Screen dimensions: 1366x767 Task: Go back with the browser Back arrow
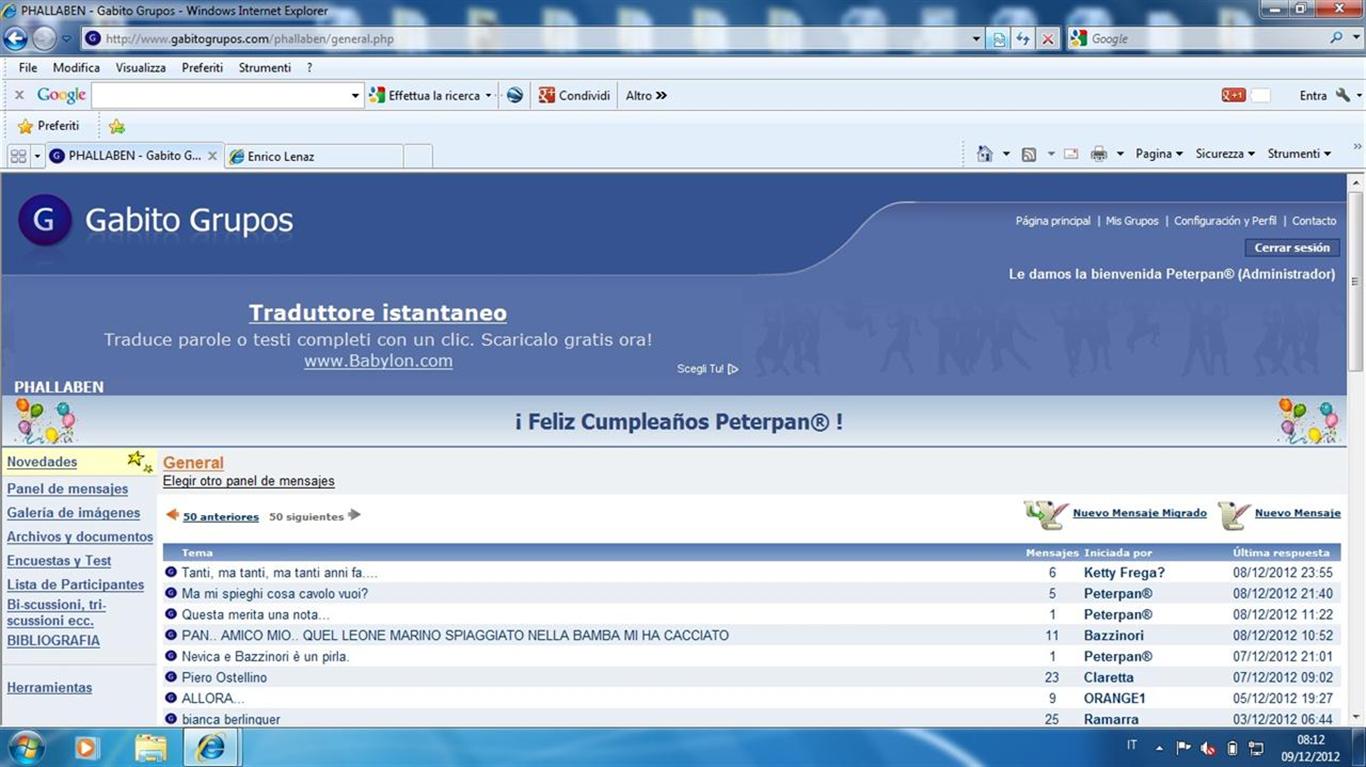pos(16,39)
